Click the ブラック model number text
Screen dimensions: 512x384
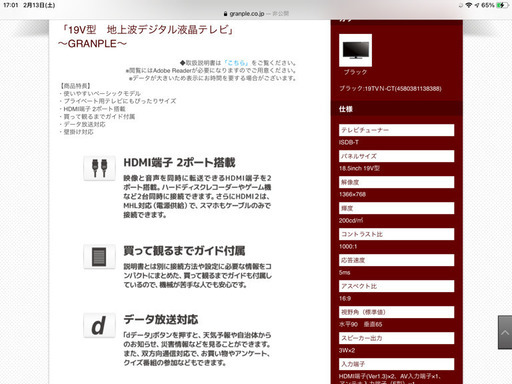pyautogui.click(x=390, y=89)
